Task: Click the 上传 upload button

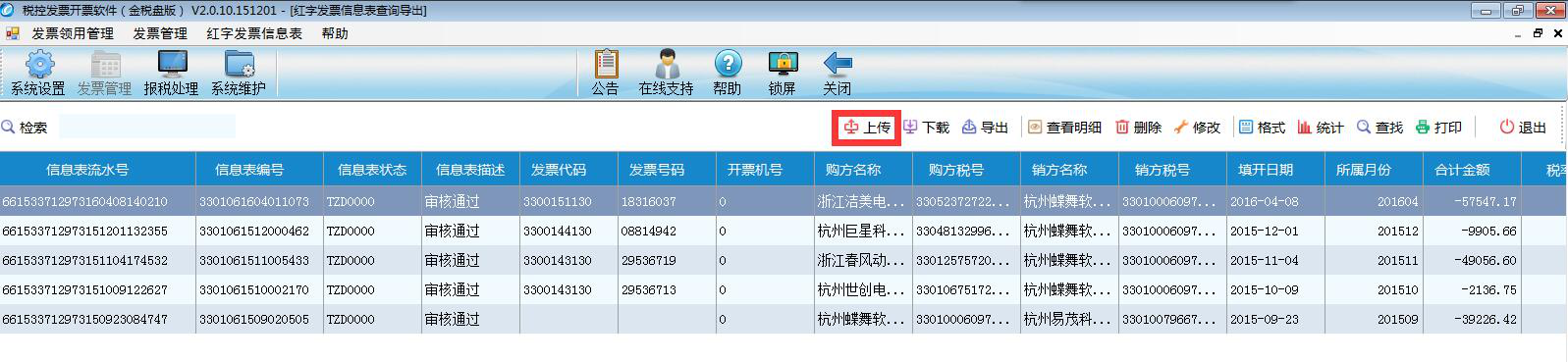Action: pos(867,128)
